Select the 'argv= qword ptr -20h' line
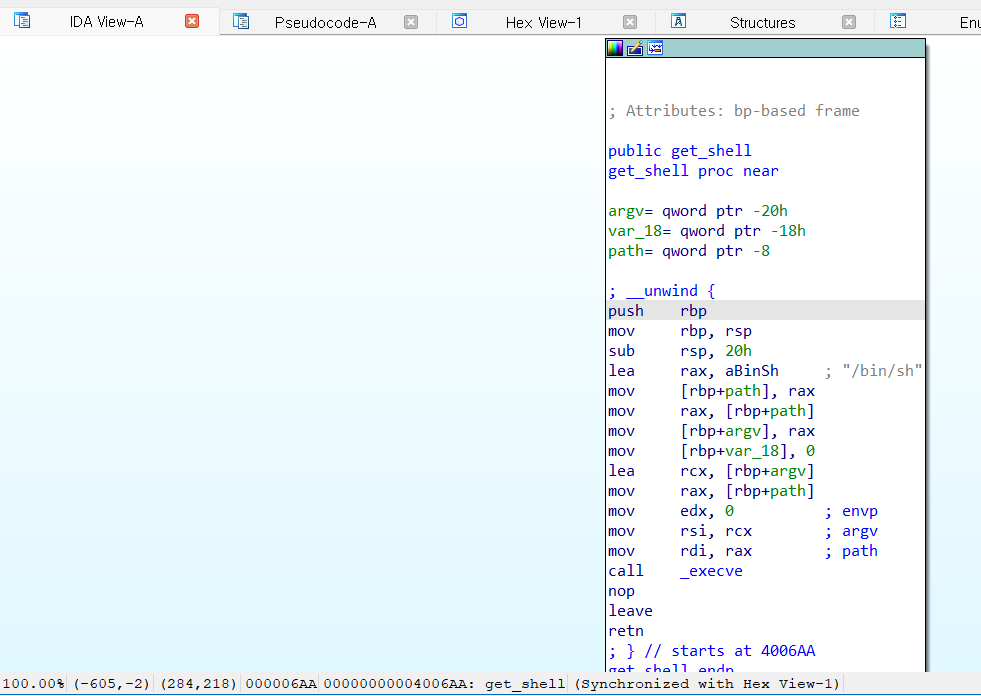The image size is (981, 696). (698, 211)
